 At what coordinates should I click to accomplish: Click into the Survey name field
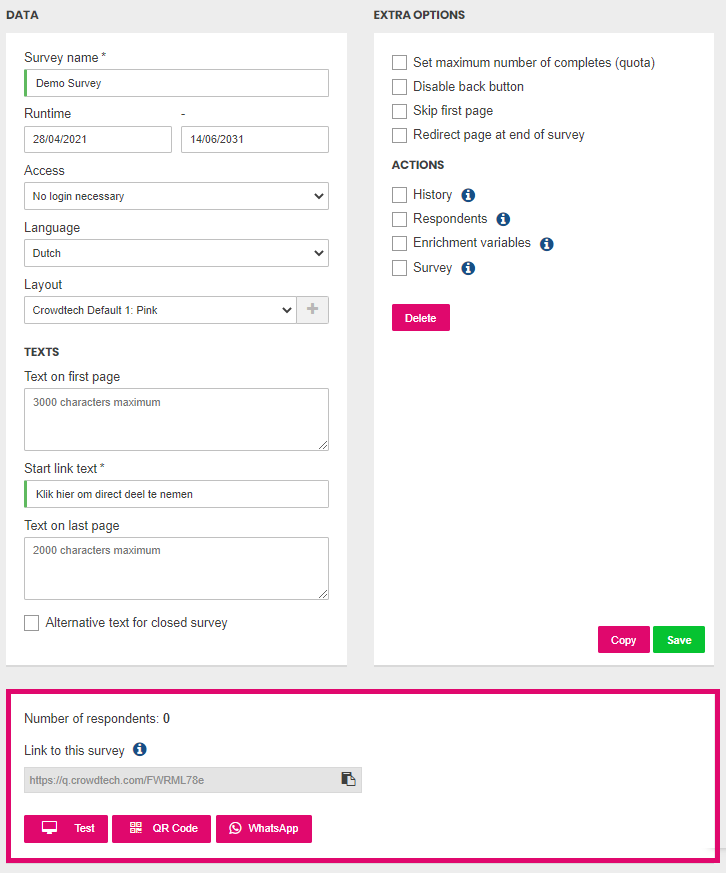[x=176, y=83]
